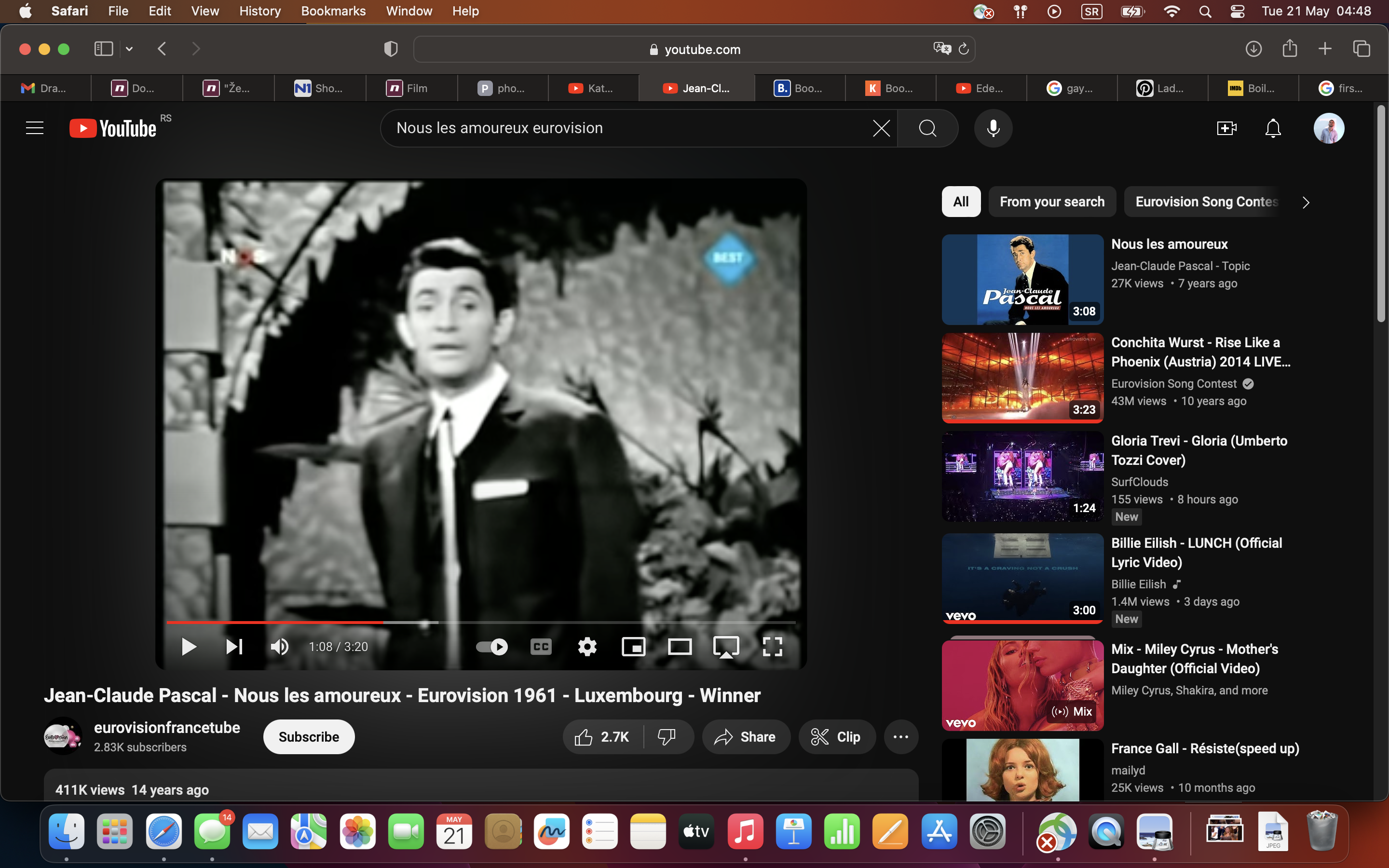
Task: Open the YouTube guide hamburger menu
Action: [34, 128]
